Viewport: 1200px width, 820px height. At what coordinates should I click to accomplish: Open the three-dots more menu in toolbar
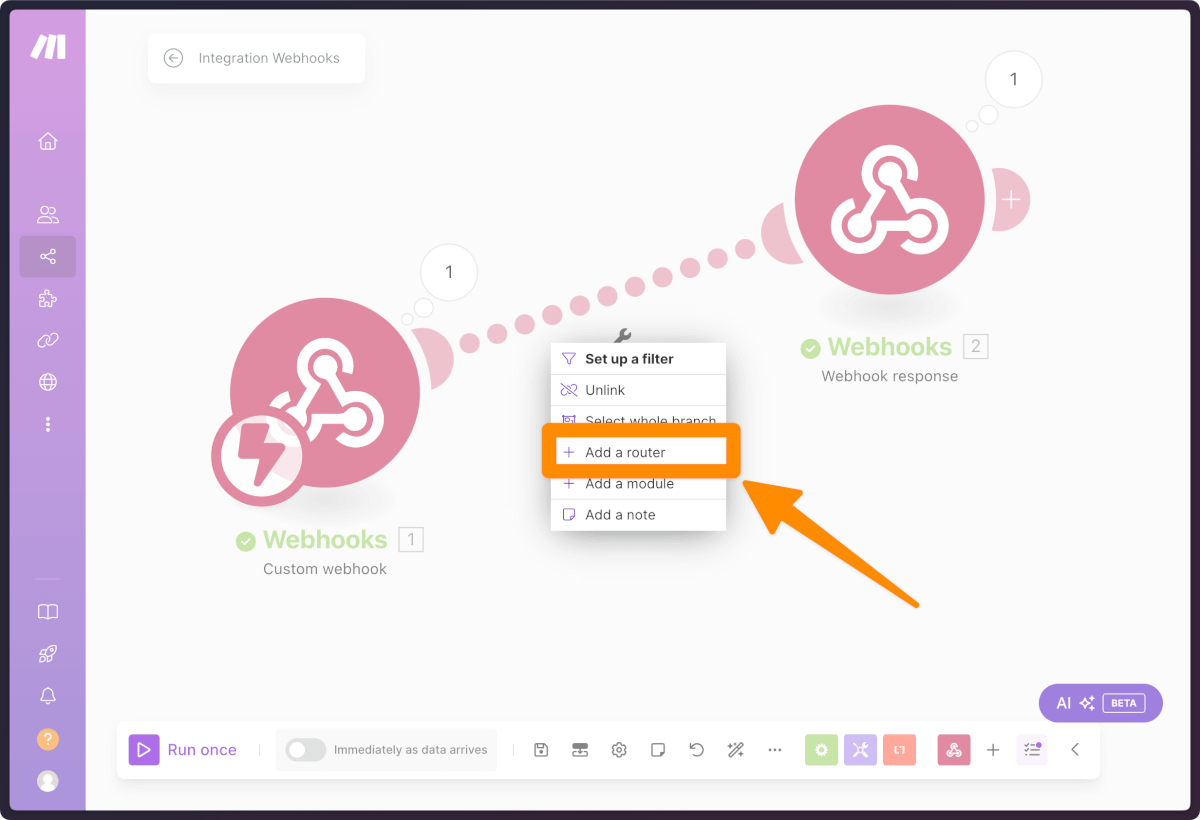tap(775, 750)
